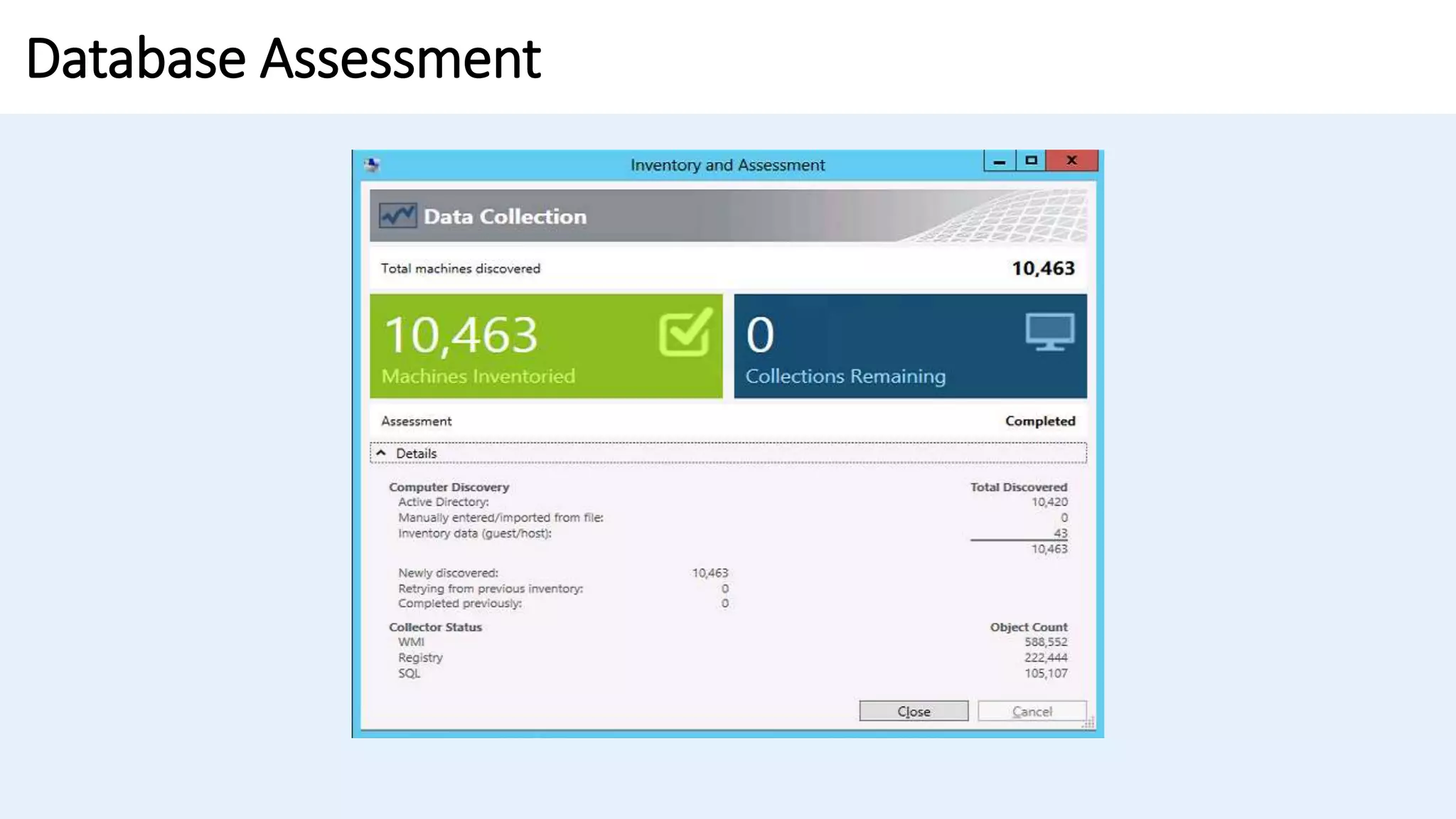The width and height of the screenshot is (1456, 819).
Task: Click the Active Directory value 10,420
Action: pyautogui.click(x=1049, y=502)
